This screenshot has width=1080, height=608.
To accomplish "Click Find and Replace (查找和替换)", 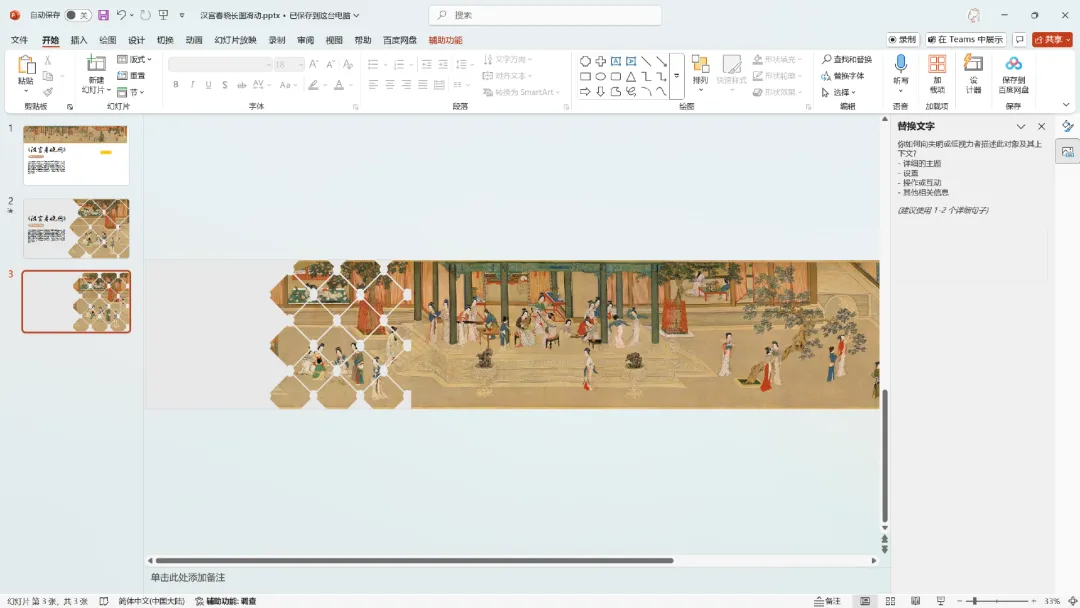I will point(847,60).
